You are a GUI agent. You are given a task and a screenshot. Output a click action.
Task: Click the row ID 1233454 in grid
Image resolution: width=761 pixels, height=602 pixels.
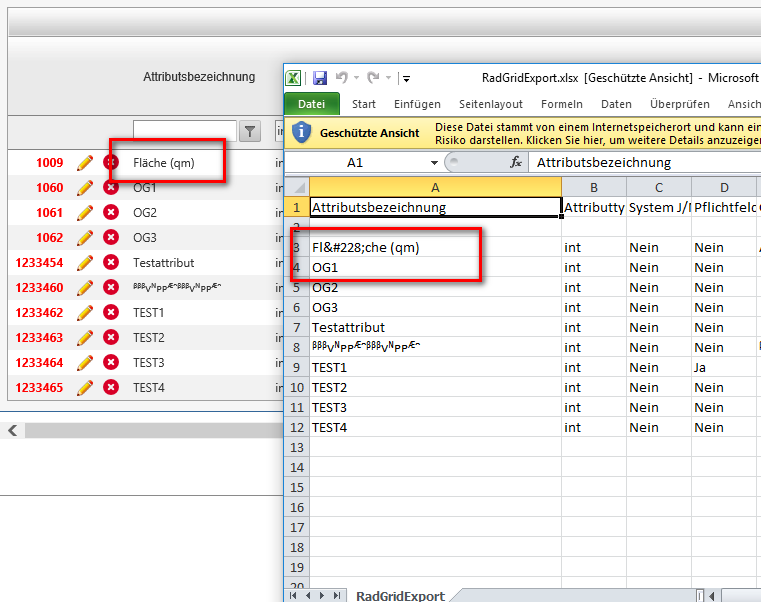pos(39,263)
